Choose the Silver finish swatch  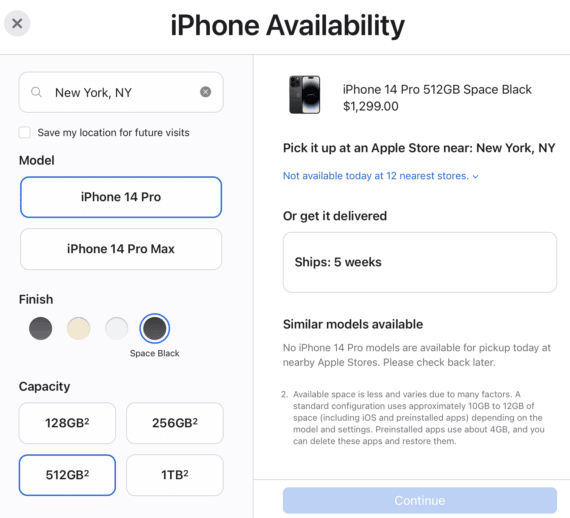pyautogui.click(x=117, y=328)
